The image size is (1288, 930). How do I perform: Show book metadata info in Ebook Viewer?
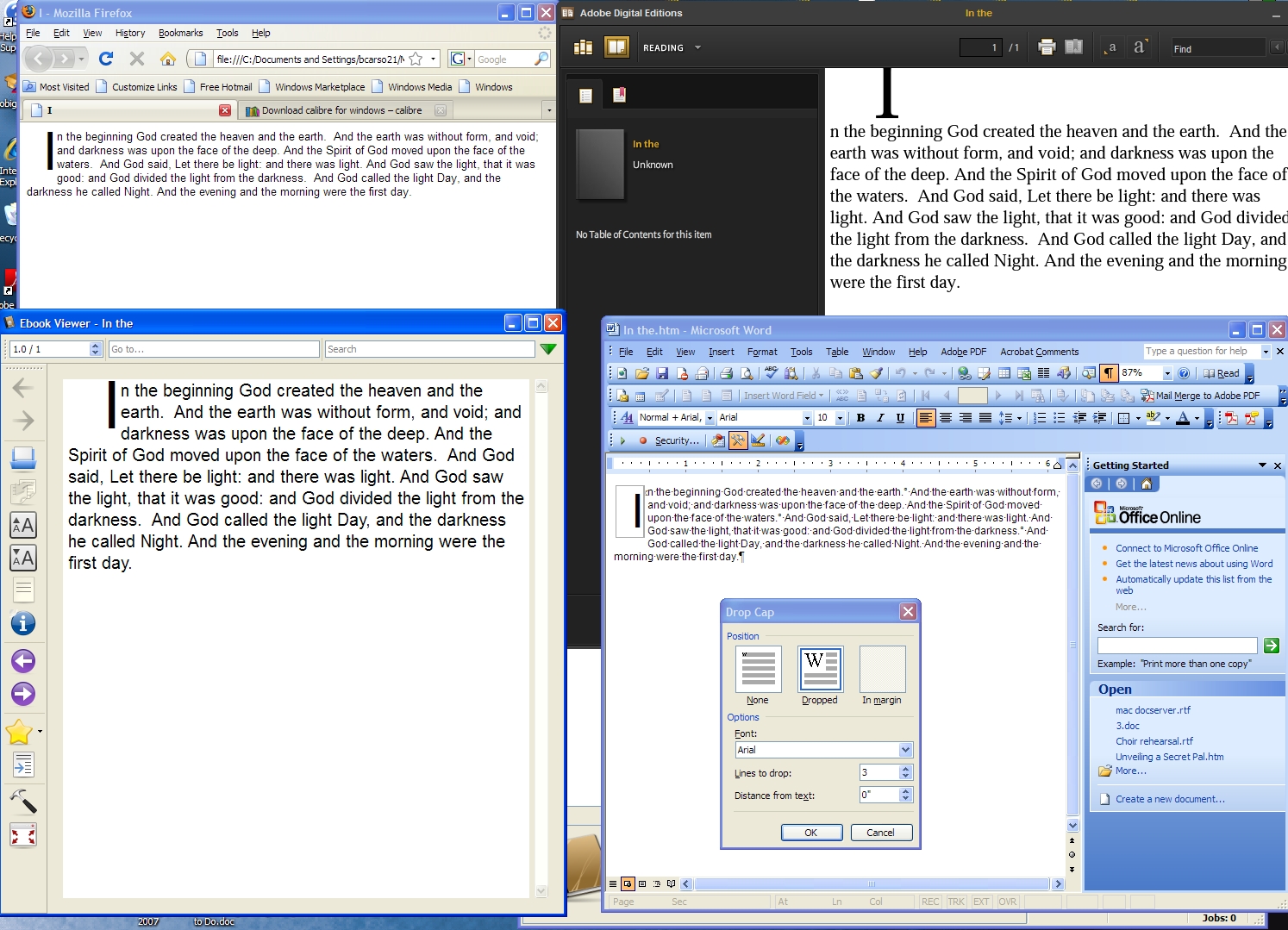(x=23, y=622)
